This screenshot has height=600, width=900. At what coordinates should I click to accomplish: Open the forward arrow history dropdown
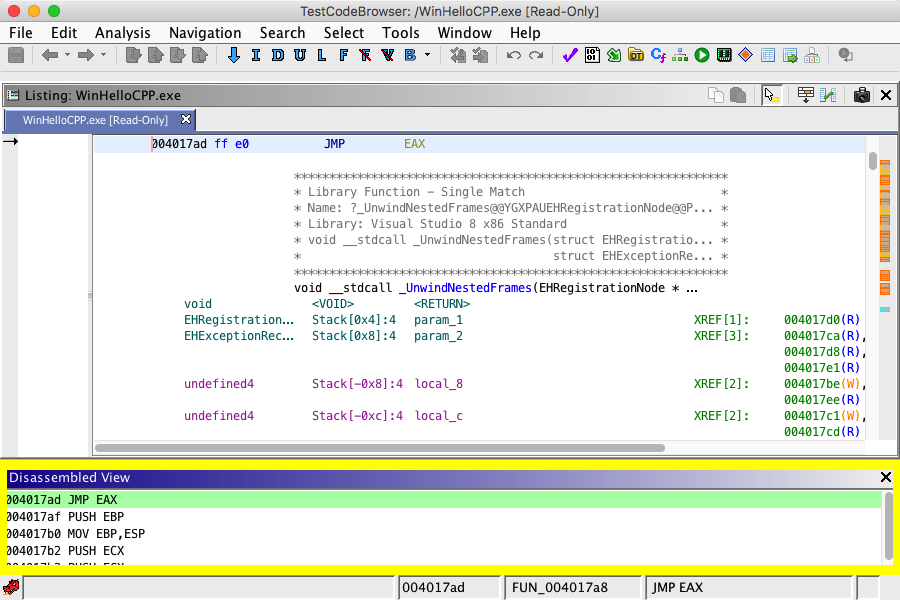point(104,55)
